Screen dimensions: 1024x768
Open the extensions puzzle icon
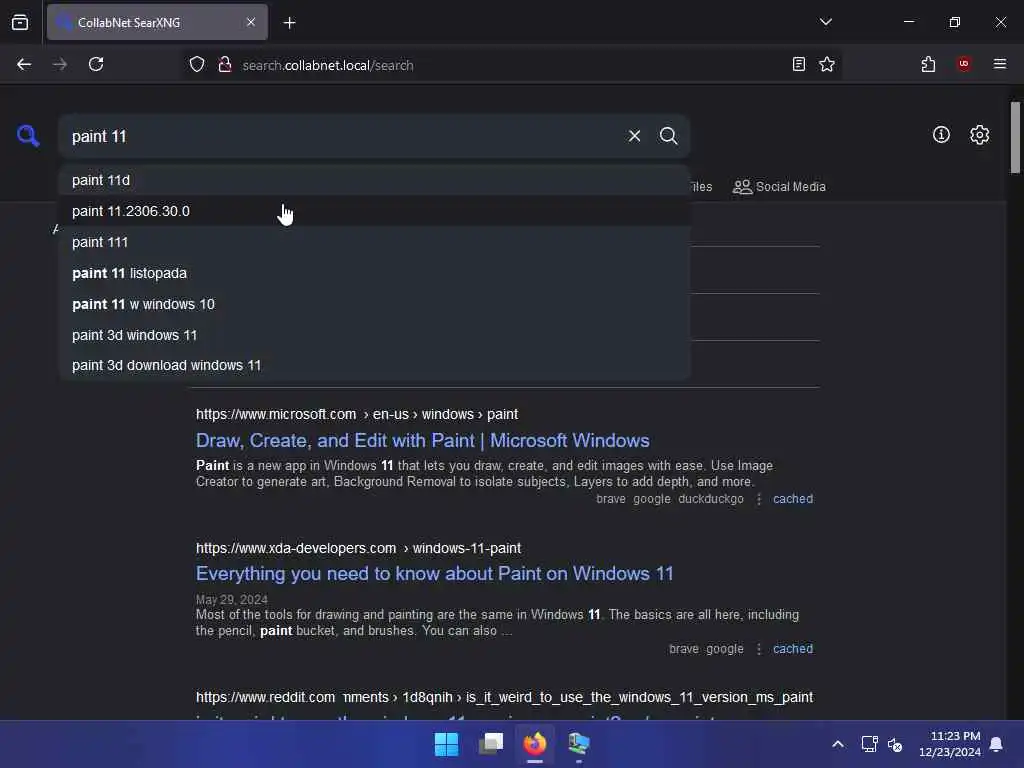point(928,64)
